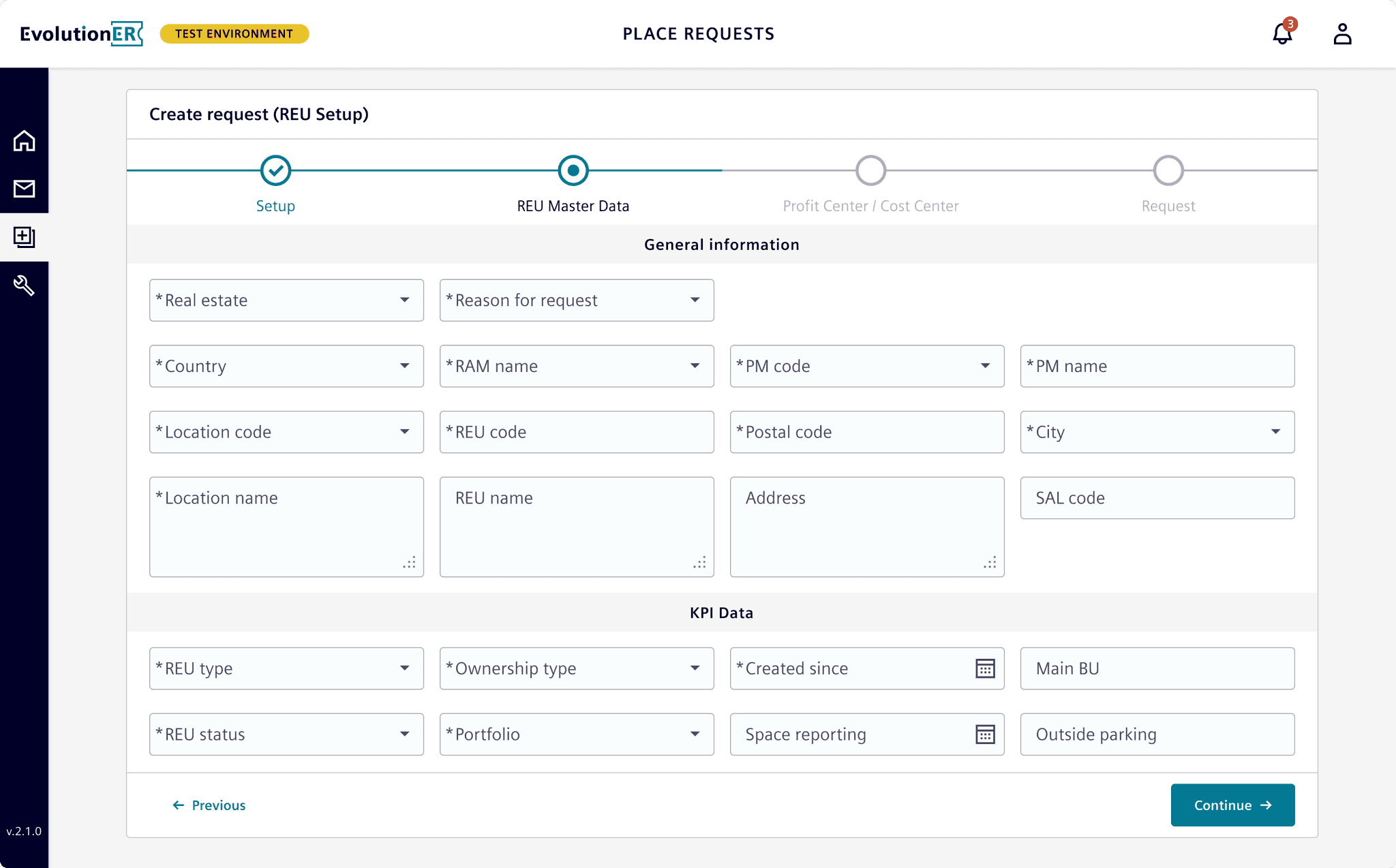
Task: Open the Created since calendar picker
Action: (x=985, y=668)
